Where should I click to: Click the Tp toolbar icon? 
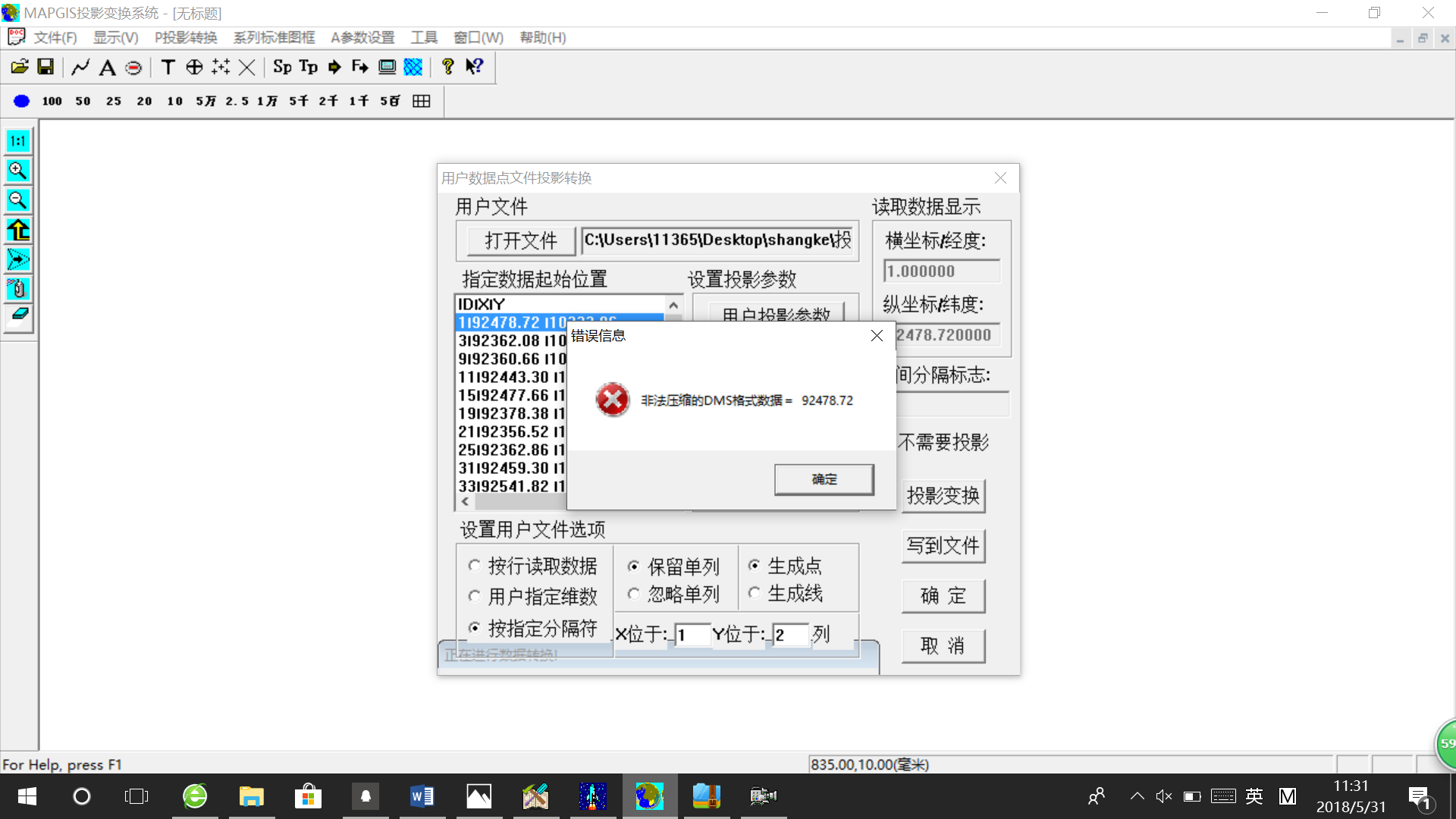click(309, 67)
